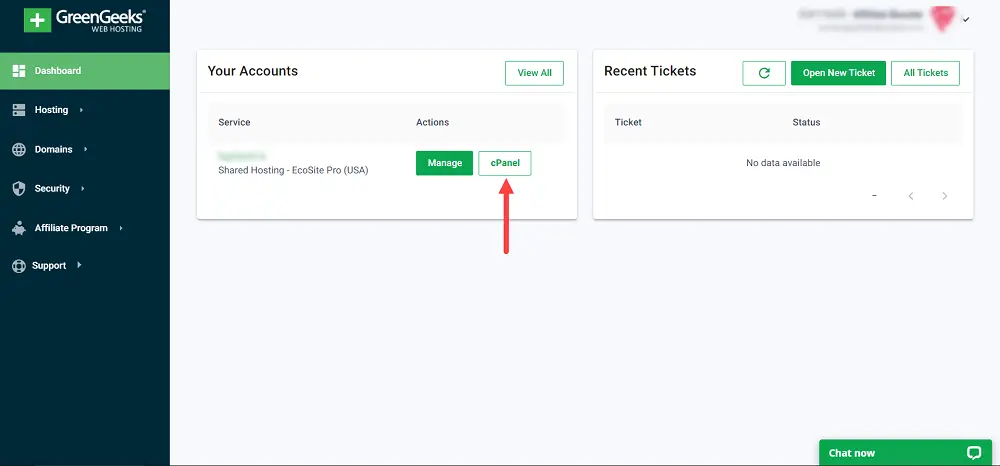Click the Support lifebuoy icon
The image size is (1000, 466).
pos(18,266)
